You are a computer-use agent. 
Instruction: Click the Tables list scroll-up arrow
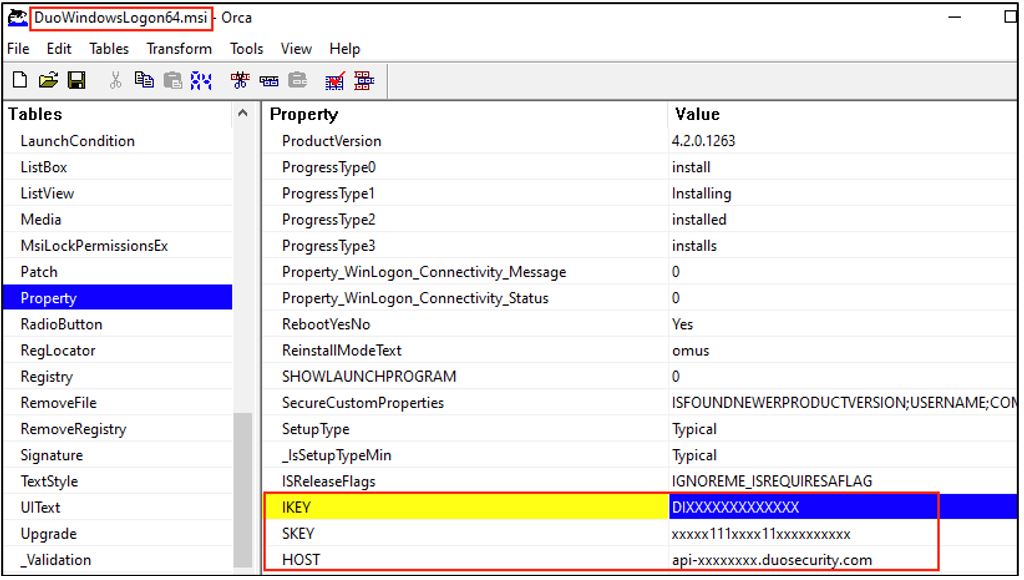pyautogui.click(x=243, y=113)
